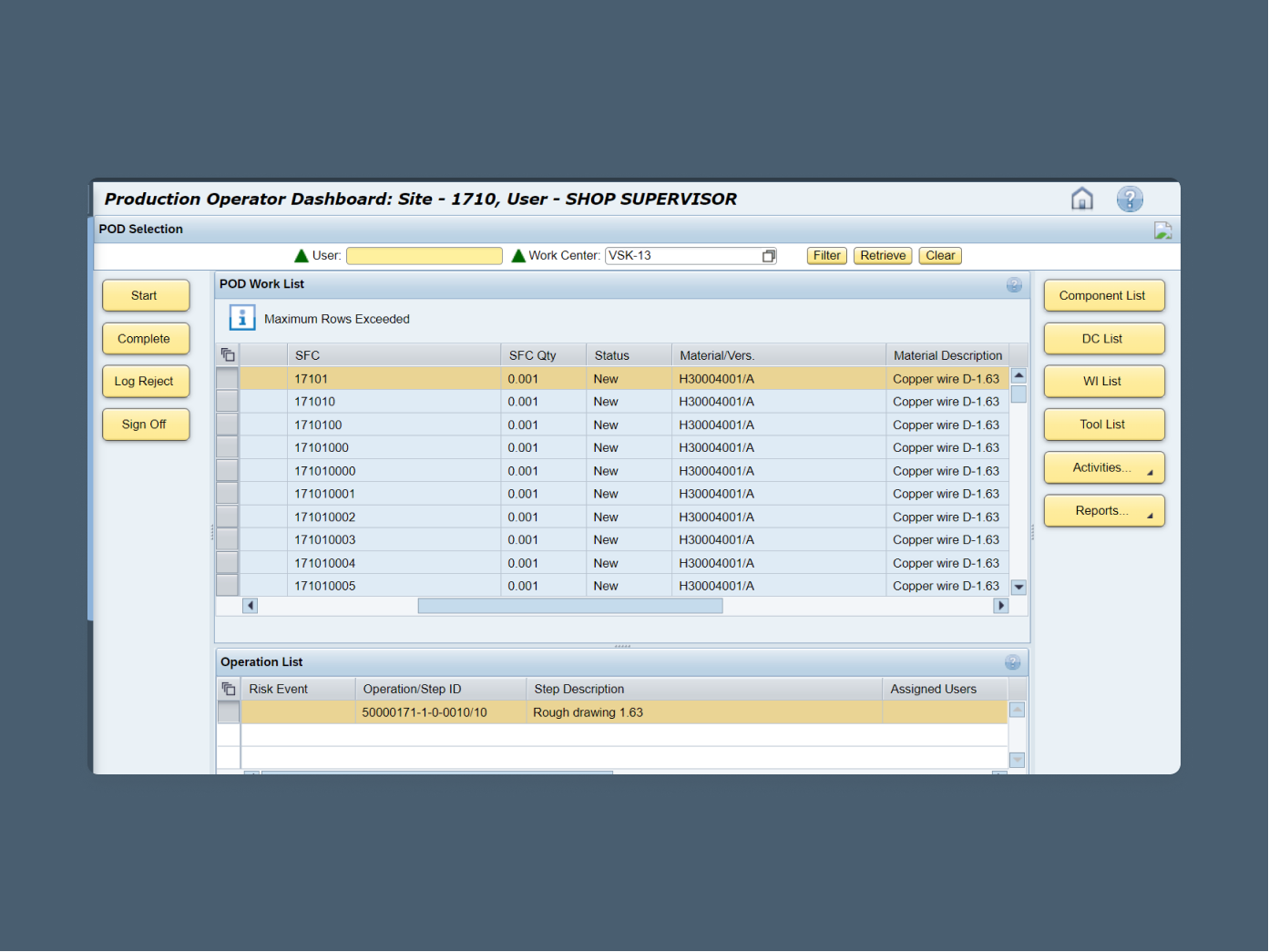Image resolution: width=1269 pixels, height=952 pixels.
Task: Click the Operation List scroll up arrow
Action: tap(1018, 710)
